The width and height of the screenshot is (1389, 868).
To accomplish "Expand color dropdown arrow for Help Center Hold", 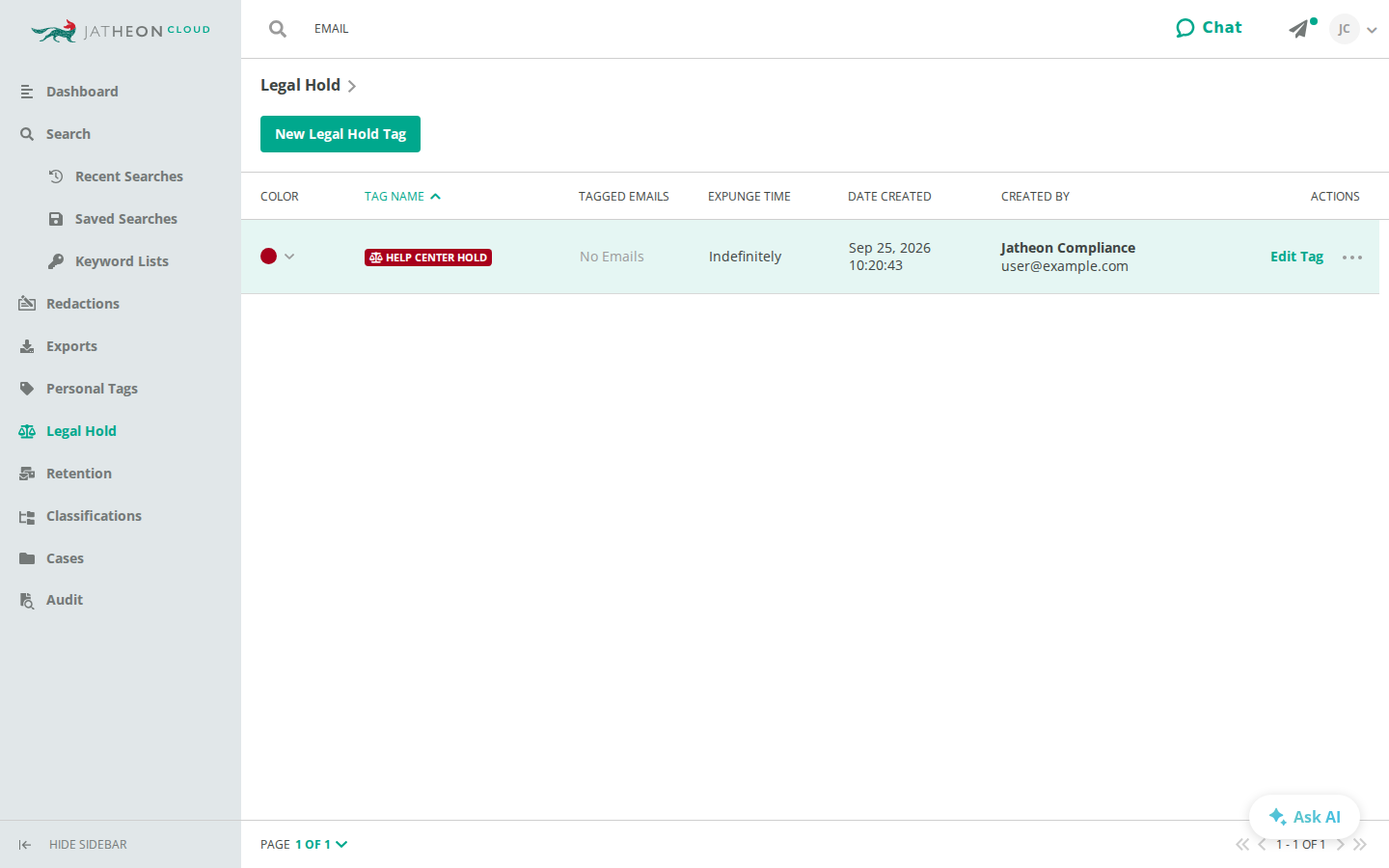I will pos(289,257).
